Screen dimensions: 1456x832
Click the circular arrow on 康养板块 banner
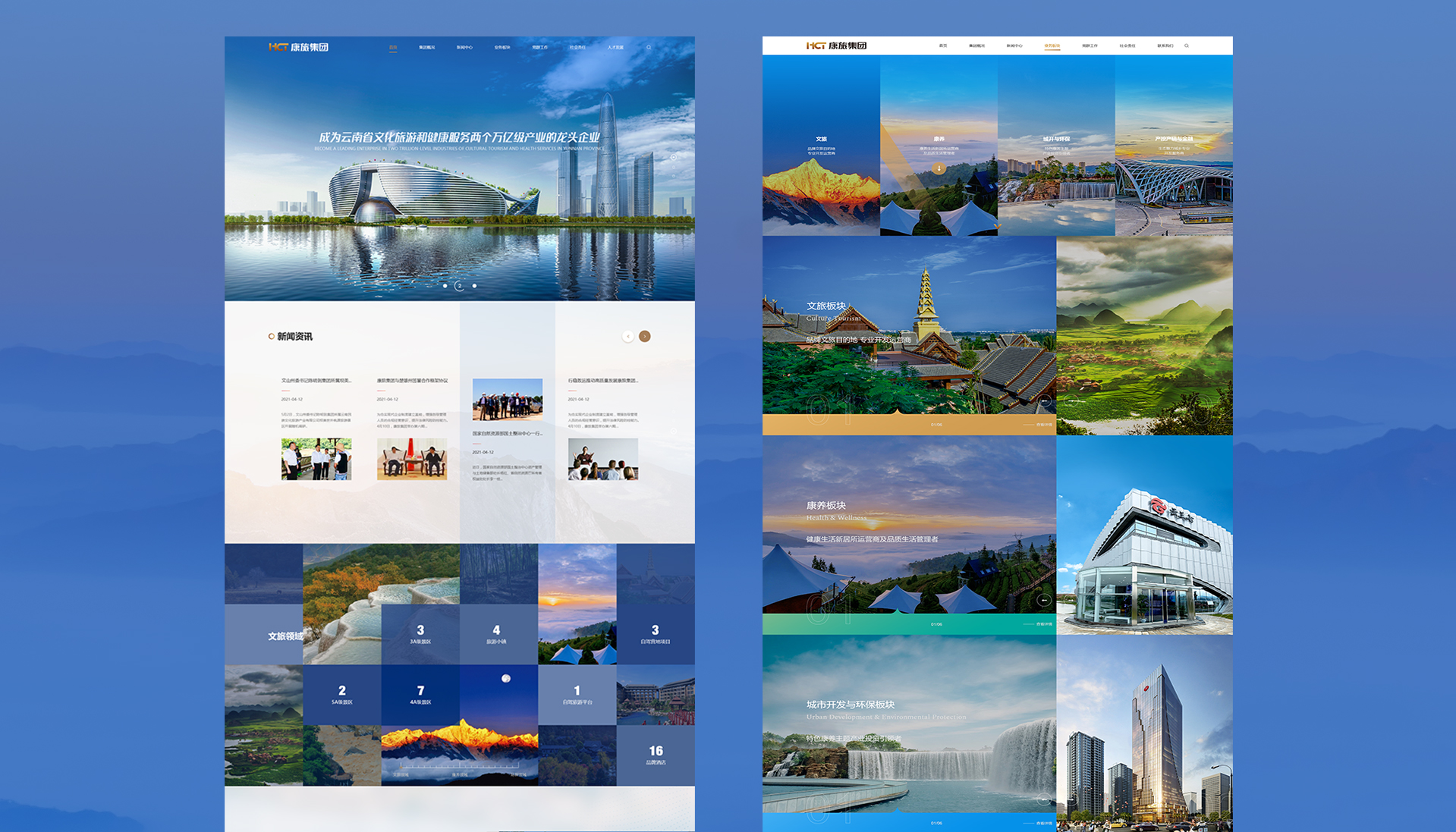1044,600
